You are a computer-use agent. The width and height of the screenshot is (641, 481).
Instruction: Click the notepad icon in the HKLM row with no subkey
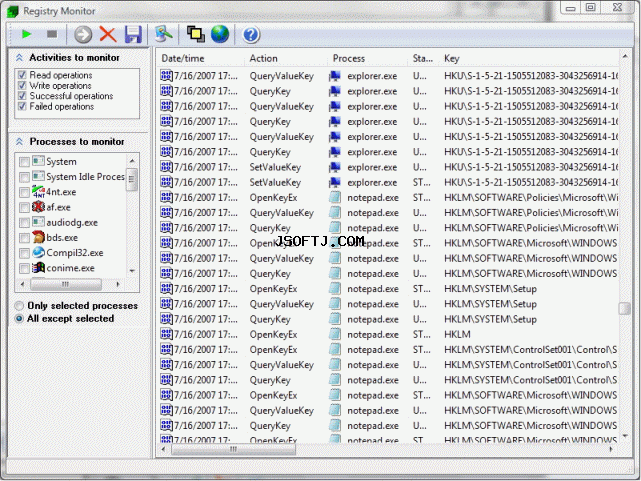335,334
